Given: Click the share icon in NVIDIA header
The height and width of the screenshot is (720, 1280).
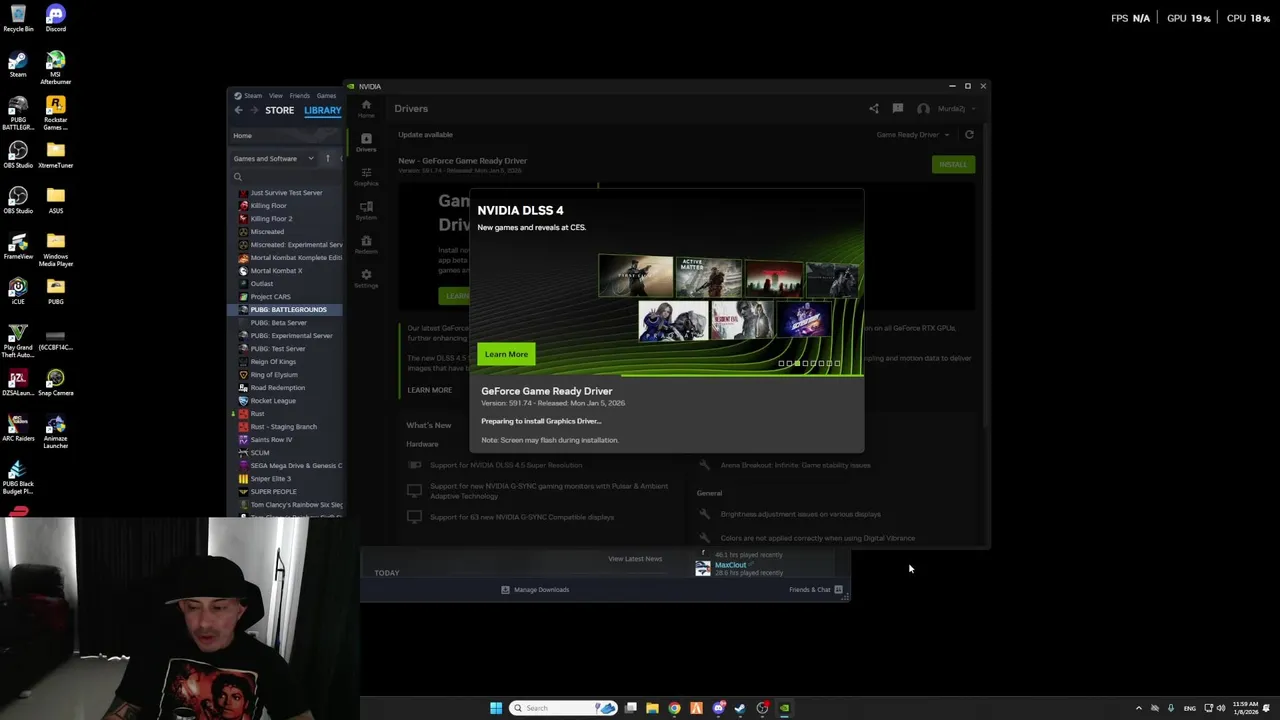Looking at the screenshot, I should (874, 108).
